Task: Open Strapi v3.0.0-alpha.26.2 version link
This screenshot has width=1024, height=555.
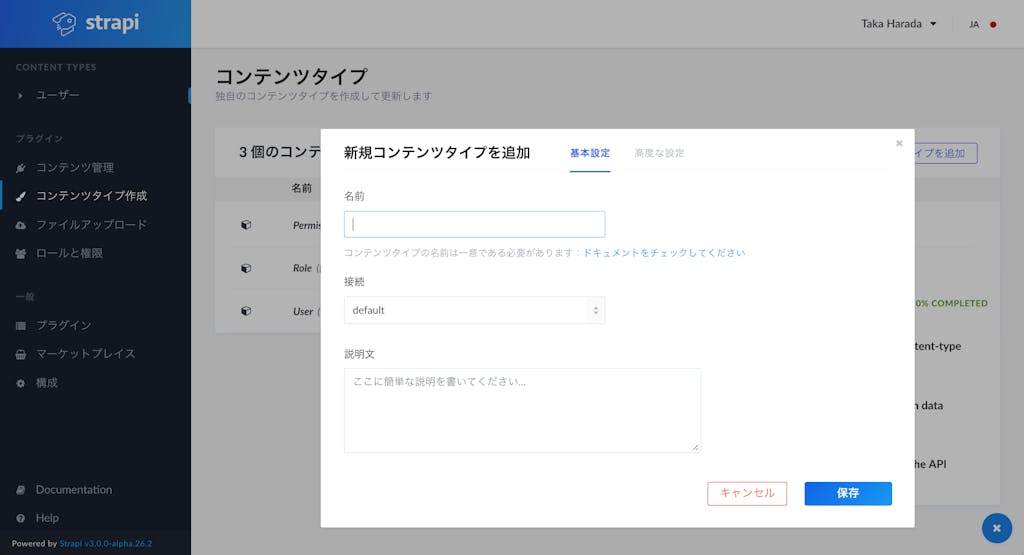Action: pyautogui.click(x=106, y=543)
